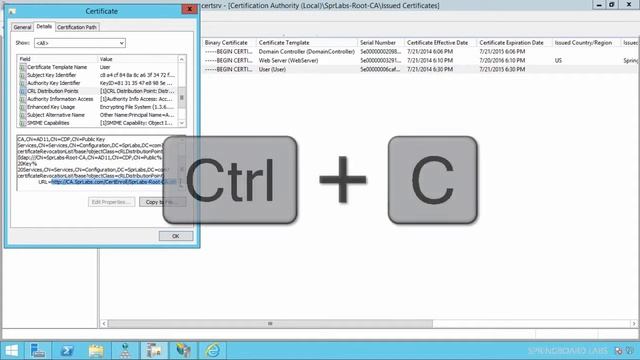Image resolution: width=640 pixels, height=360 pixels.
Task: Sort by Issued Country/Region column
Action: click(586, 42)
